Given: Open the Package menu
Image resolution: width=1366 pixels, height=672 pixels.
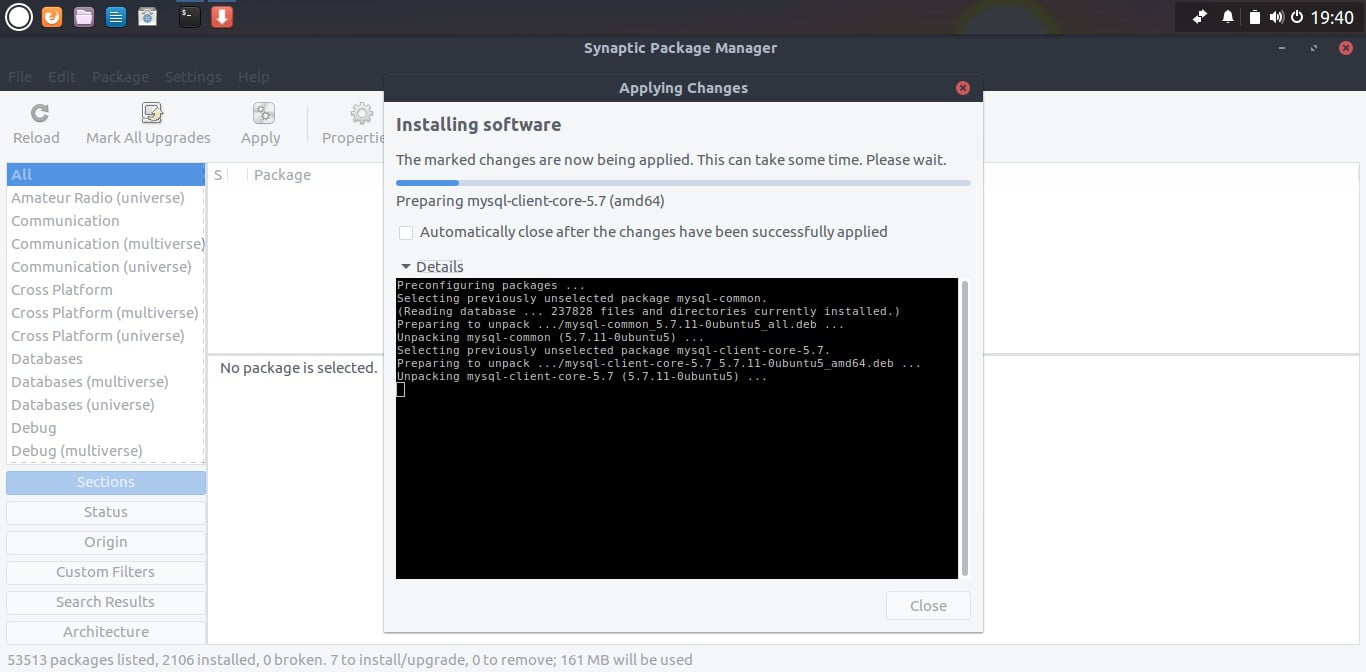Looking at the screenshot, I should pos(120,77).
